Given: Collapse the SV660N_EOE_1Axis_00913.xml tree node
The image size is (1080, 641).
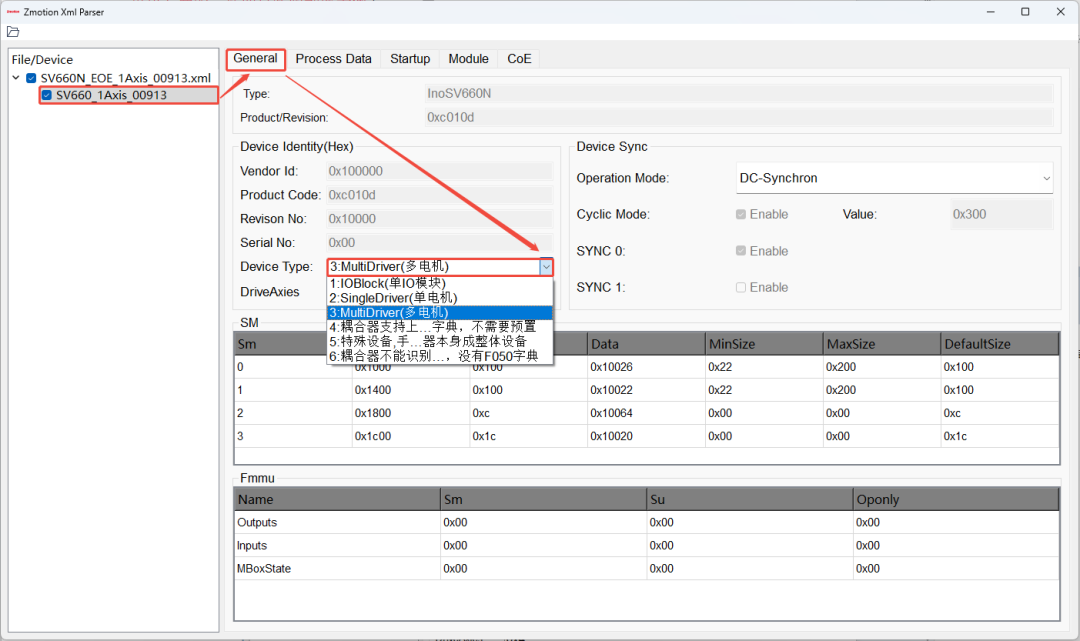Looking at the screenshot, I should (x=16, y=78).
